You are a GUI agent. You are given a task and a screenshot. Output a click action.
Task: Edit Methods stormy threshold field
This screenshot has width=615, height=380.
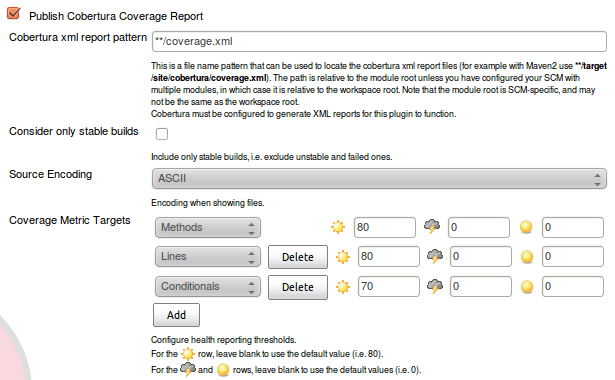tap(479, 227)
